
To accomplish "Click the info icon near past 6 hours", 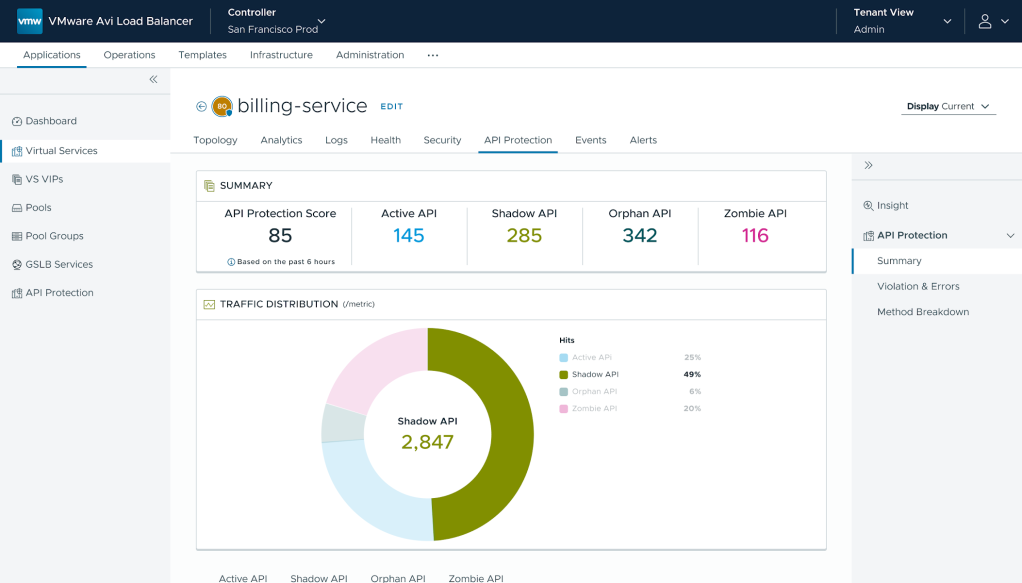I will pos(231,262).
